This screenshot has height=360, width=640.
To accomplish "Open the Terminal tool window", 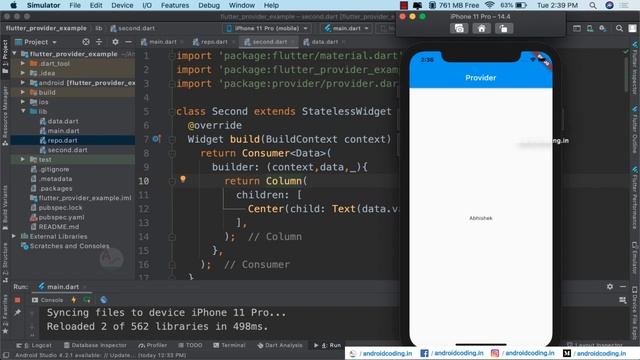I will coord(229,345).
